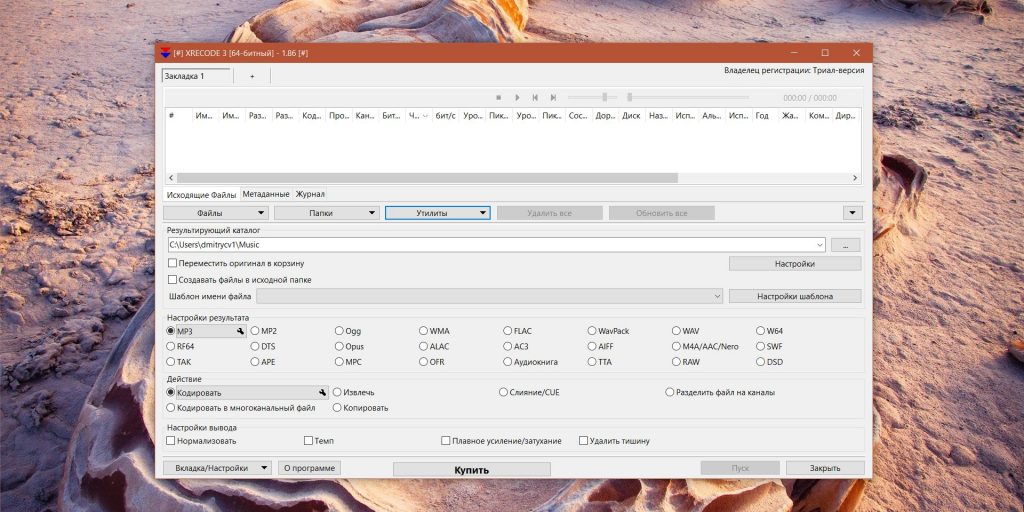
Task: Open the Файлы dropdown button
Action: pyautogui.click(x=216, y=213)
